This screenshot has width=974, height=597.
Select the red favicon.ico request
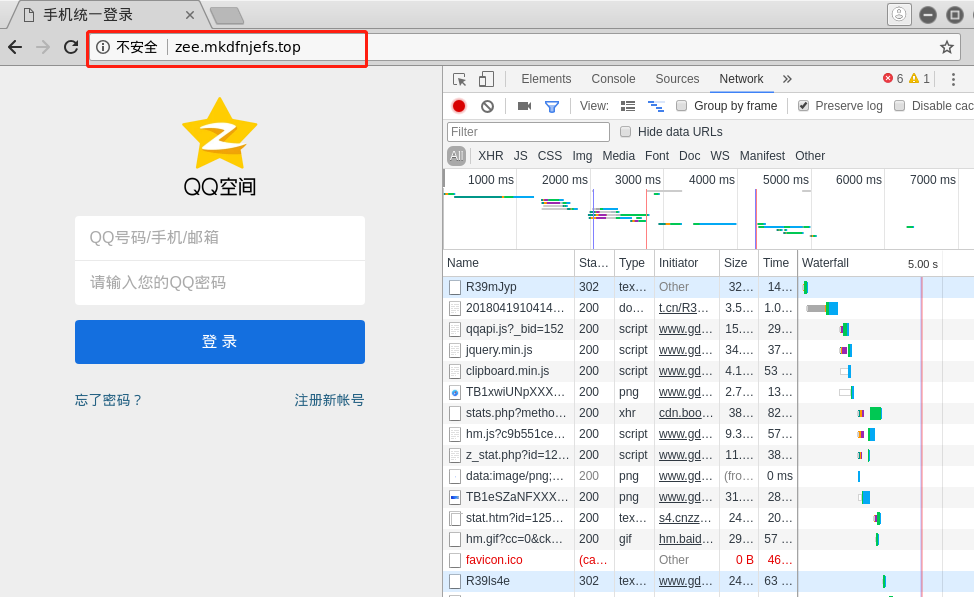[x=708, y=560]
